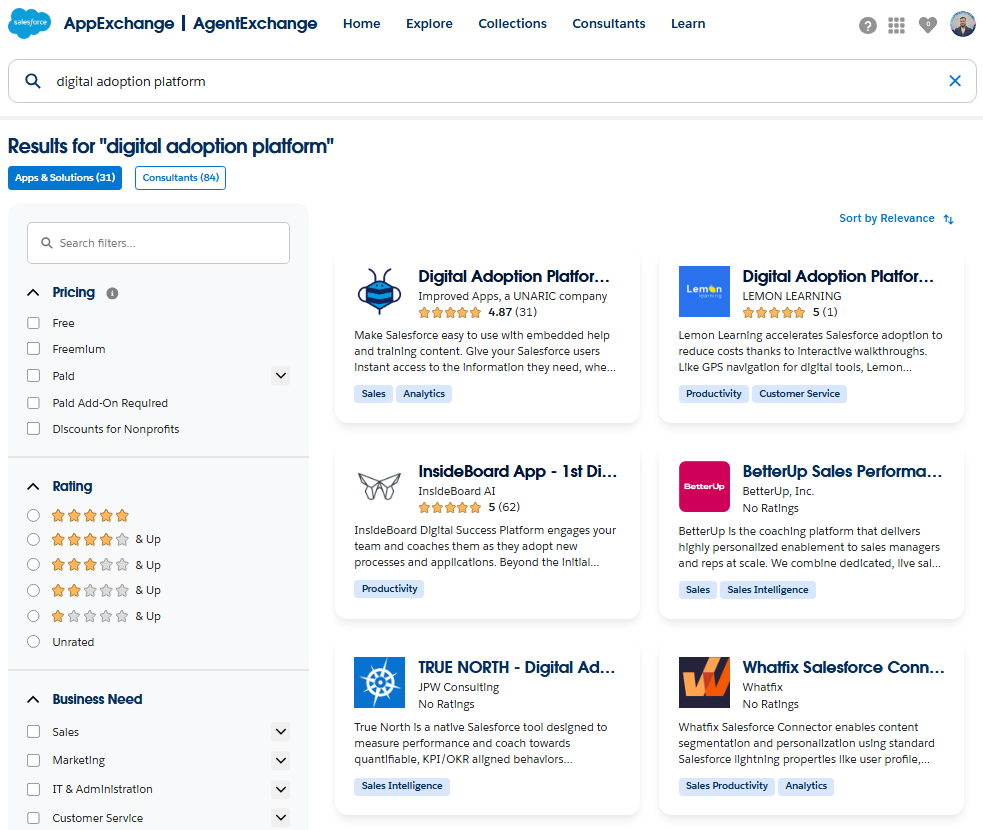Select the three stars & Up radio
This screenshot has height=830, width=983.
[33, 565]
